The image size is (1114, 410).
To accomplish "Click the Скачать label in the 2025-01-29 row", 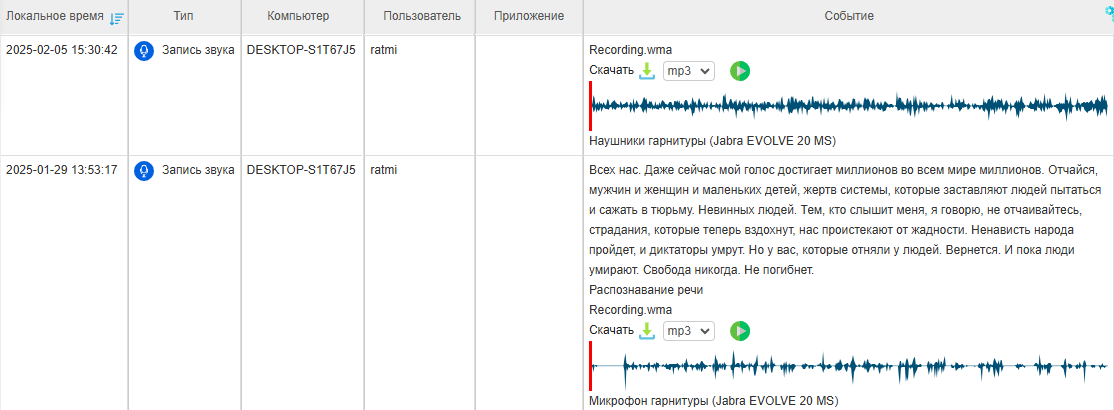I will pyautogui.click(x=612, y=330).
